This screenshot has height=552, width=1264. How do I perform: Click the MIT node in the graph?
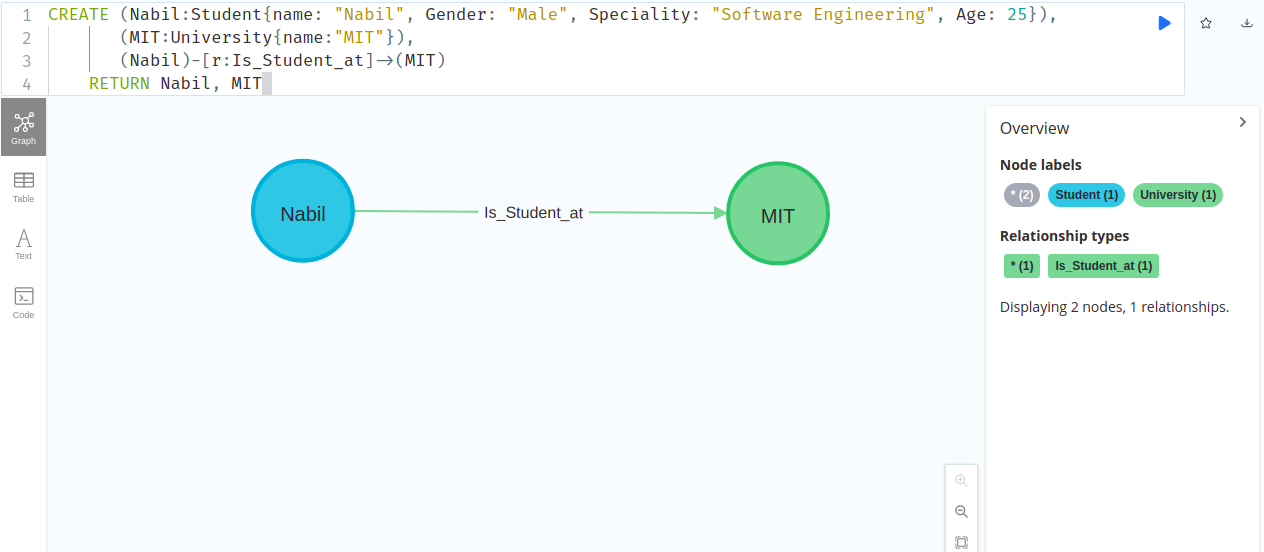pyautogui.click(x=778, y=215)
